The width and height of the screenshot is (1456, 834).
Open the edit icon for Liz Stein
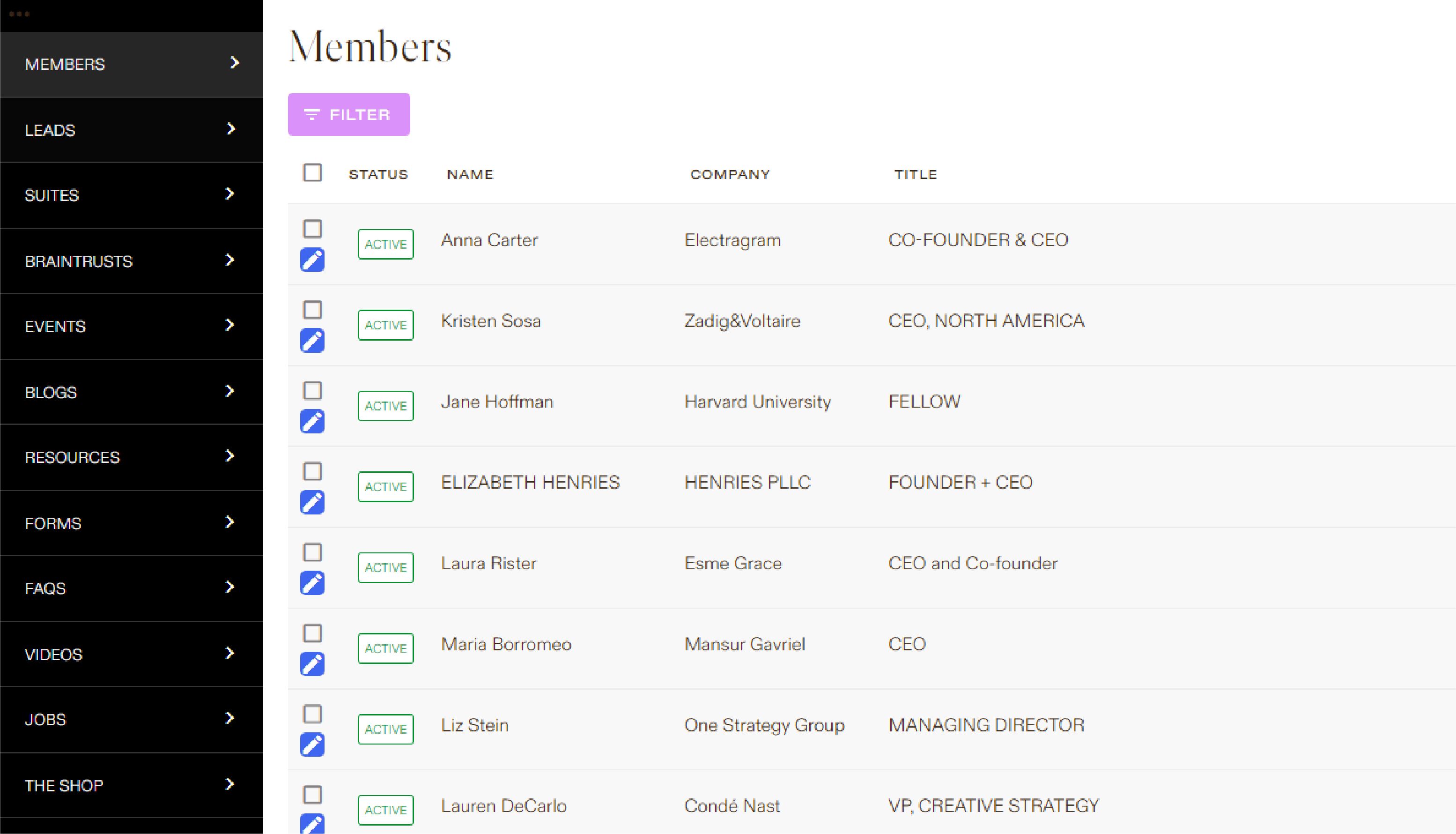(x=313, y=744)
